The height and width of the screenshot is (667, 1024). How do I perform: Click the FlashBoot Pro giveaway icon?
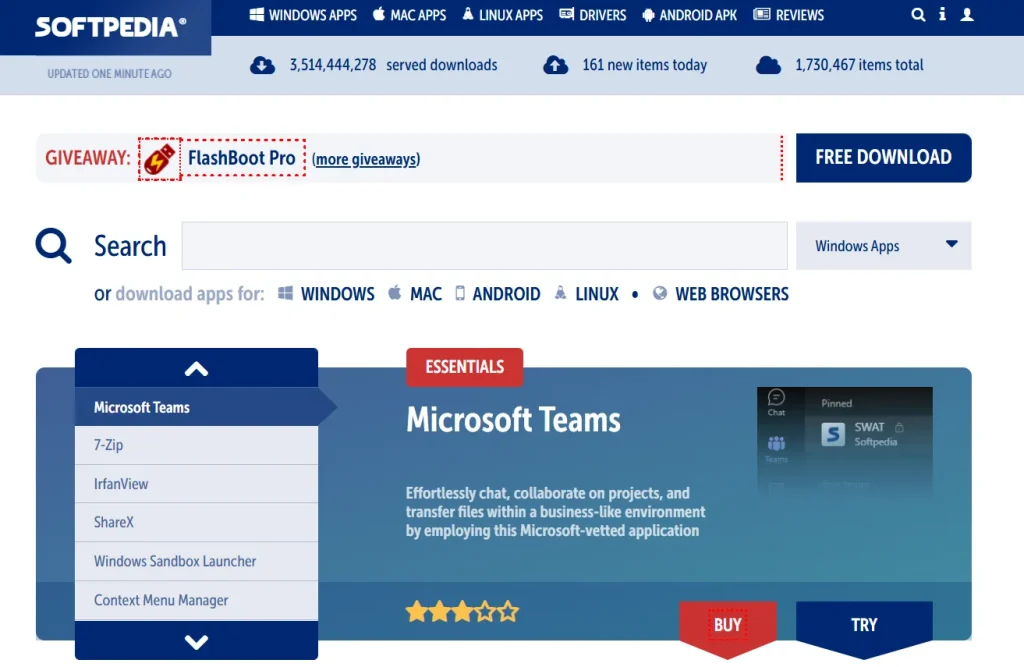(159, 159)
